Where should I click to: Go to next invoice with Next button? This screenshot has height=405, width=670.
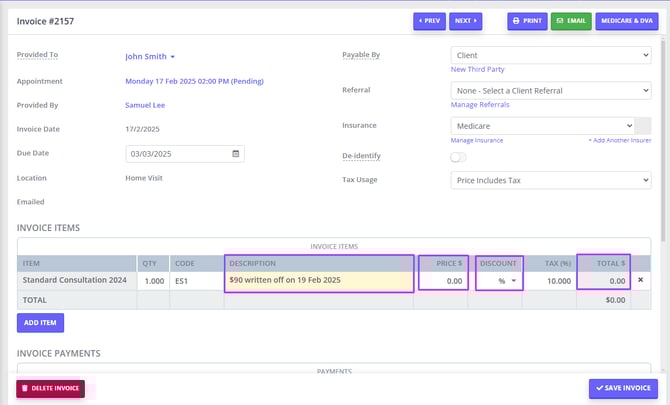(465, 20)
